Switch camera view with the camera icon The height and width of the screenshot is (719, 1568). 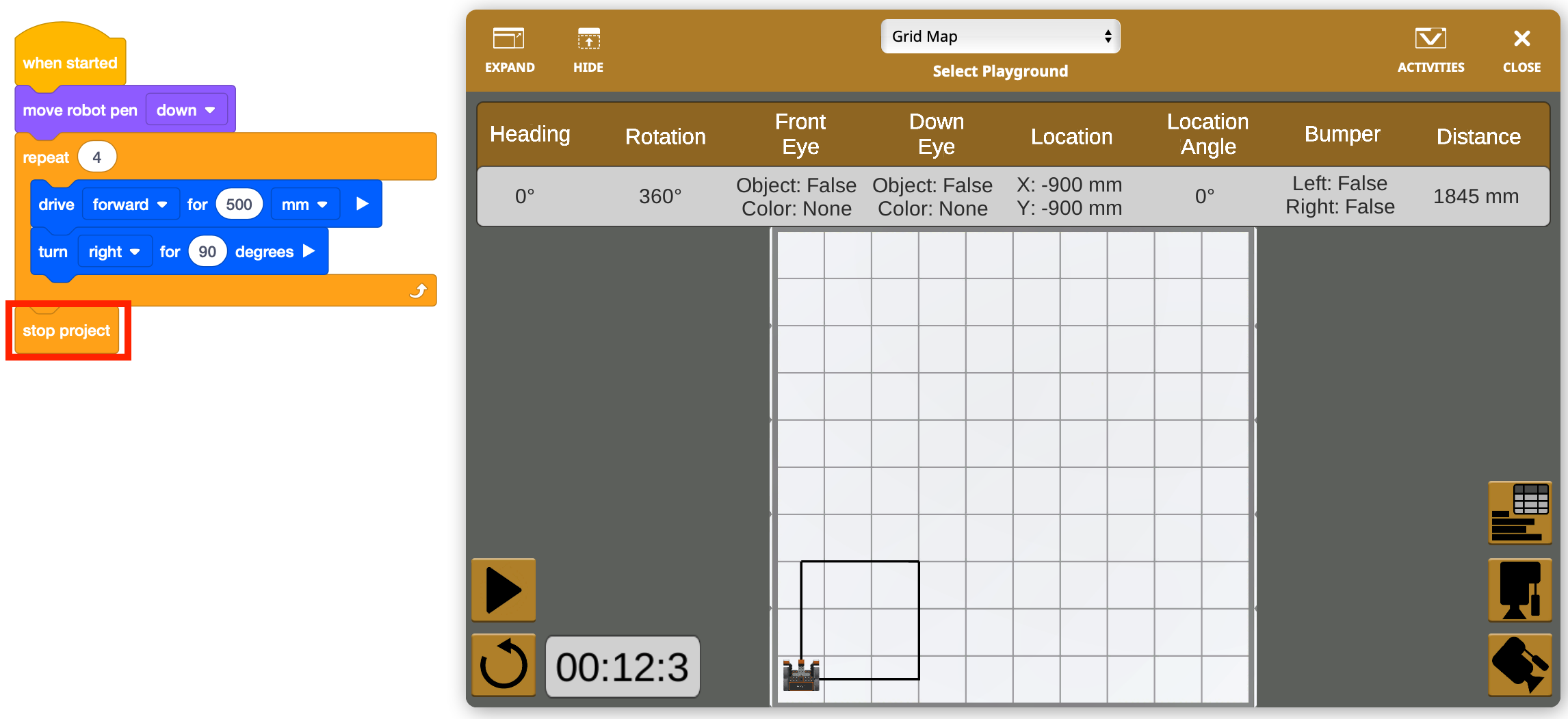1519,665
